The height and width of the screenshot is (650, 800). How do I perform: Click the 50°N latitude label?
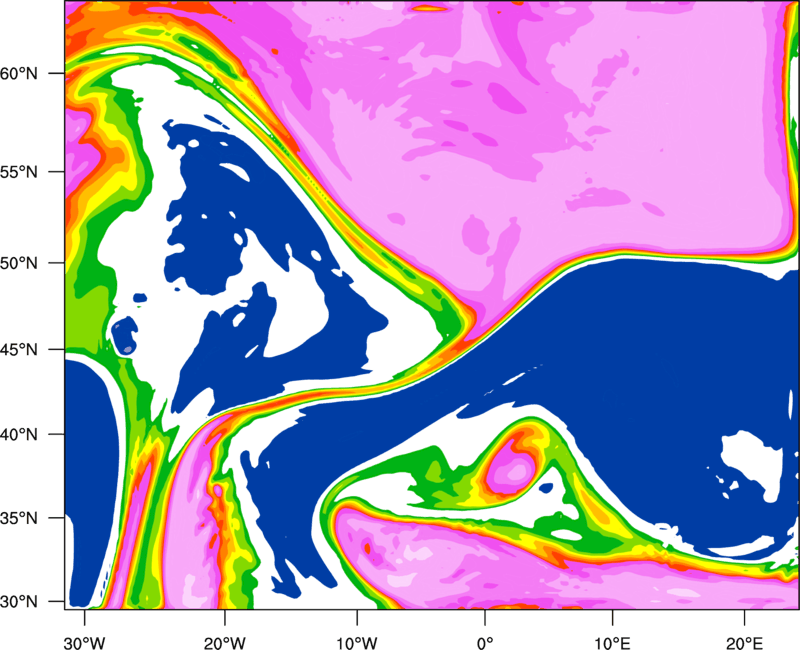[19, 263]
